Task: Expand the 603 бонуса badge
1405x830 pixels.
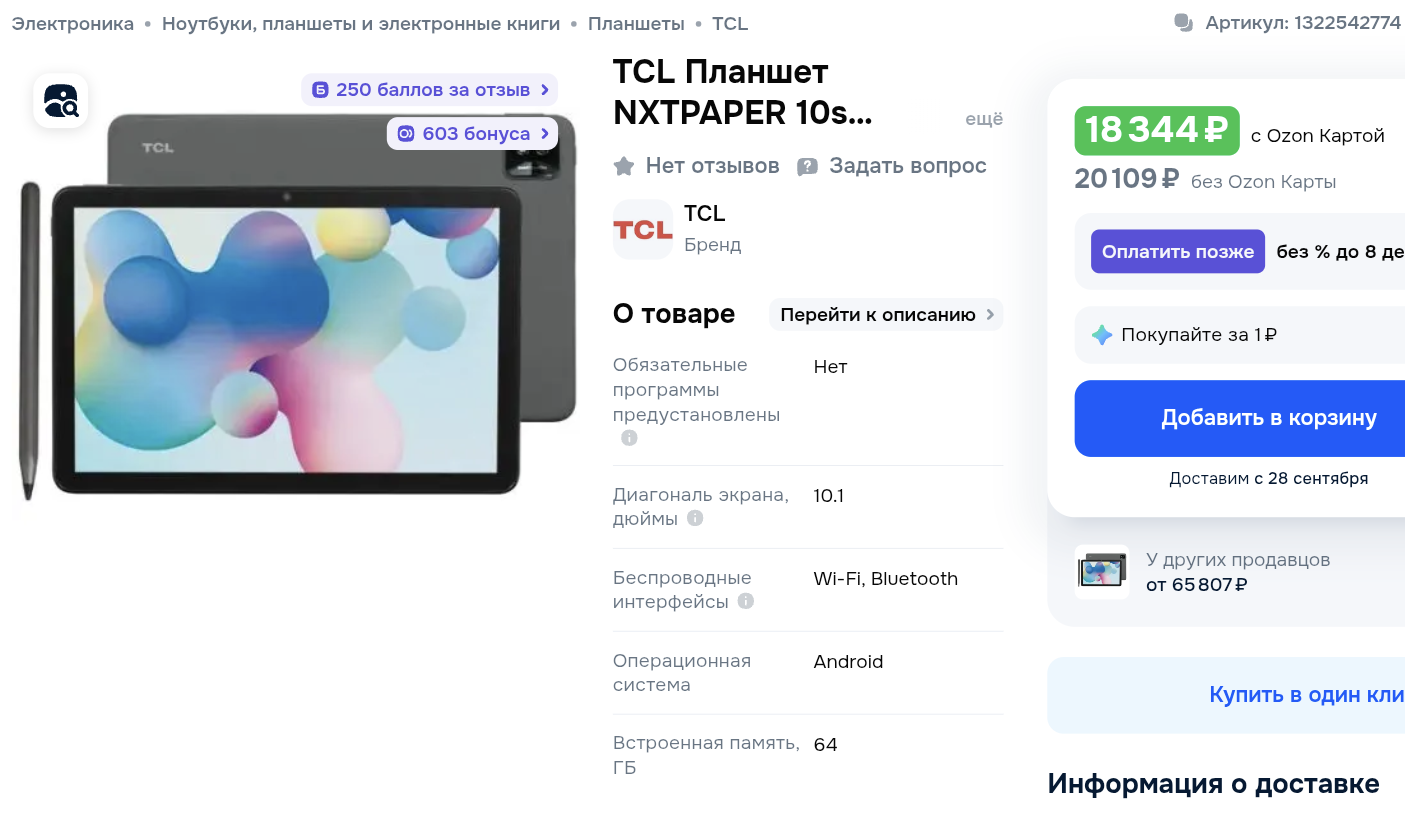Action: 472,133
